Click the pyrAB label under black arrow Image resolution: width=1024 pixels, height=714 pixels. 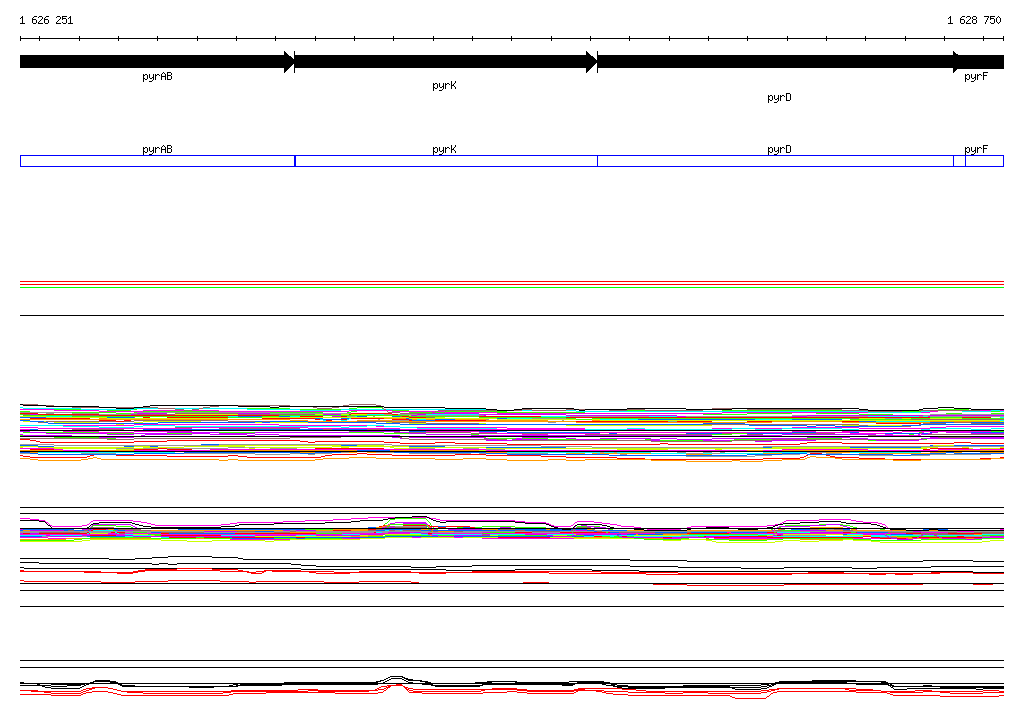click(157, 76)
